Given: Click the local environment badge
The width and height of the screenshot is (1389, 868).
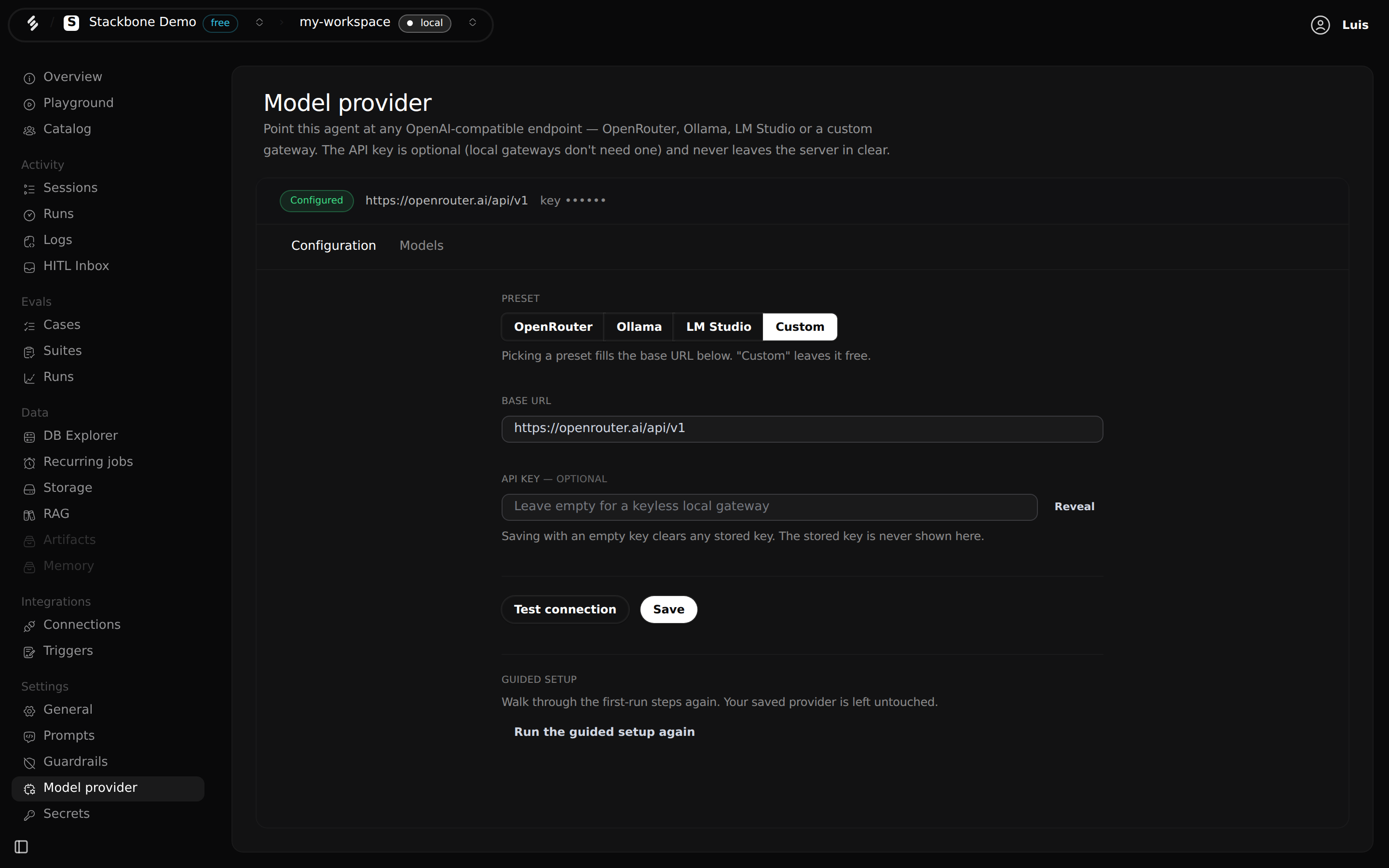Looking at the screenshot, I should point(425,23).
